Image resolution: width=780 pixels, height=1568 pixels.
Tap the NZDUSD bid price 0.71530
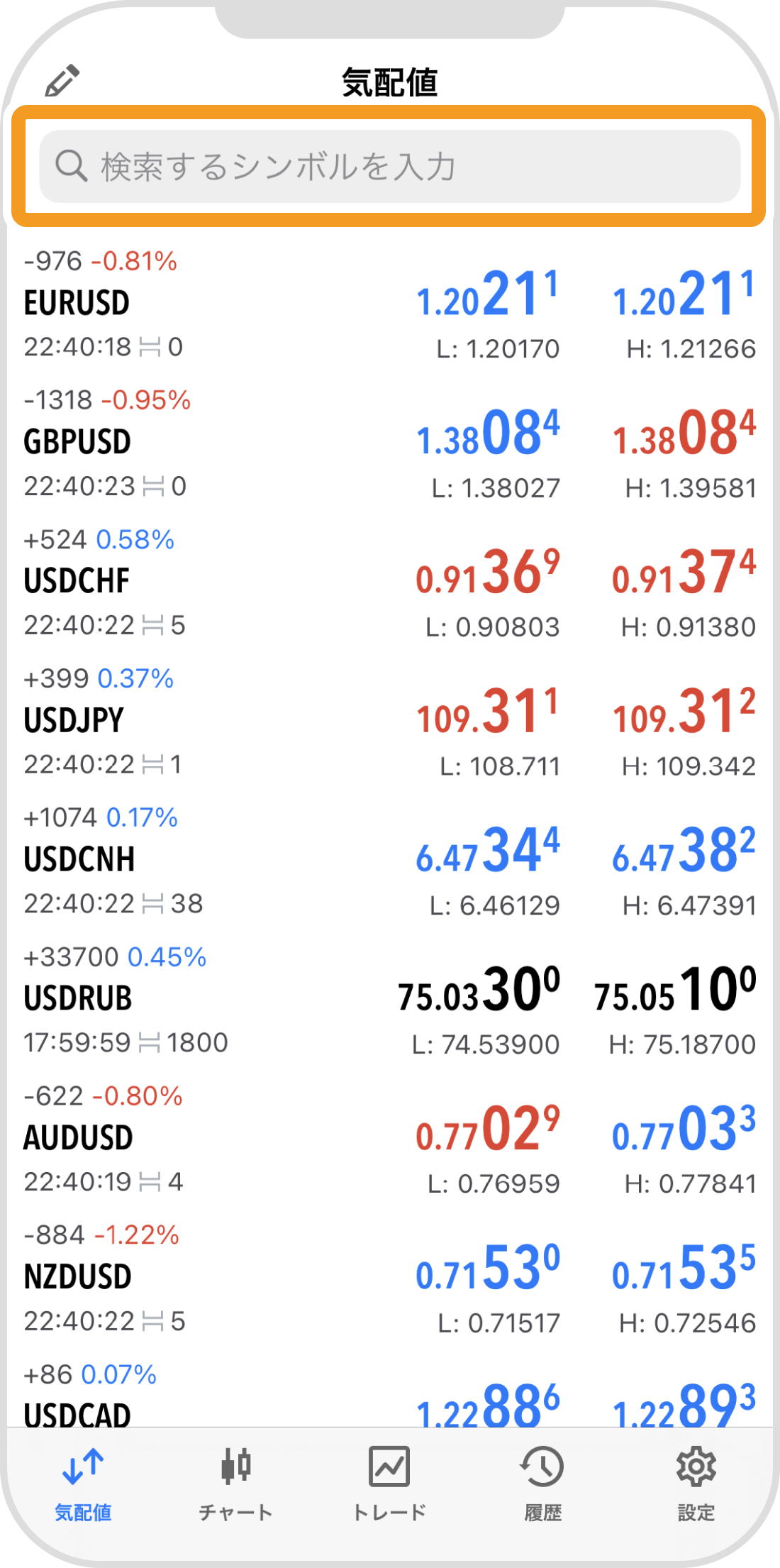tap(488, 1268)
